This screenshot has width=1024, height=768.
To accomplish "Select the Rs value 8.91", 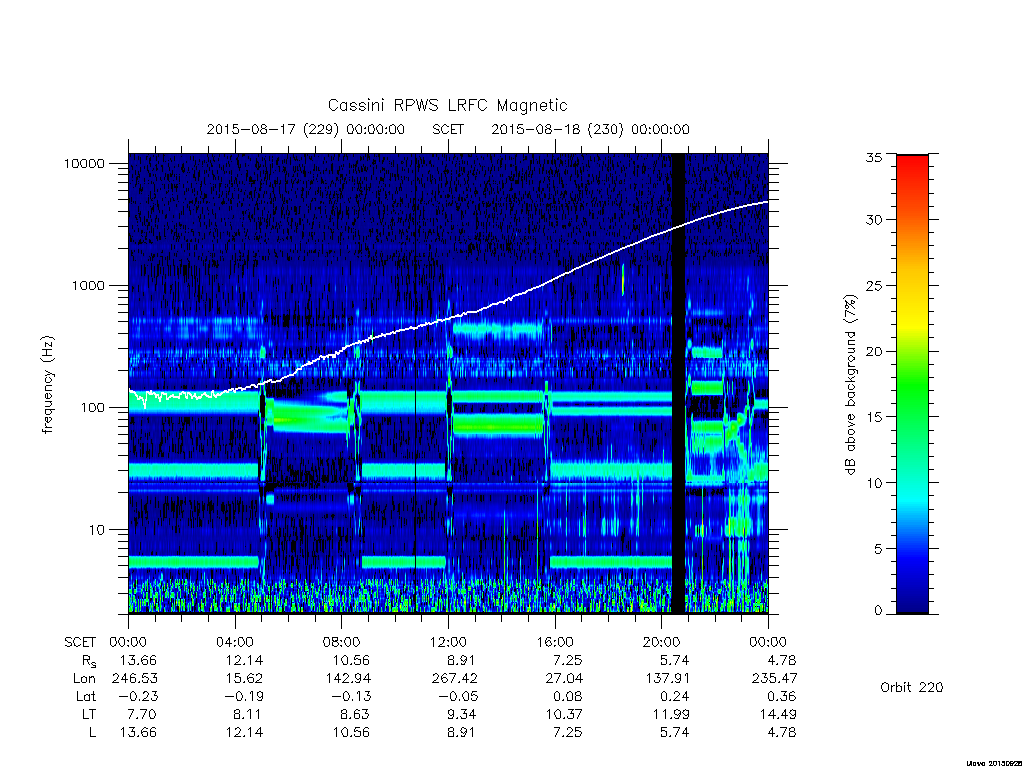I will [461, 661].
